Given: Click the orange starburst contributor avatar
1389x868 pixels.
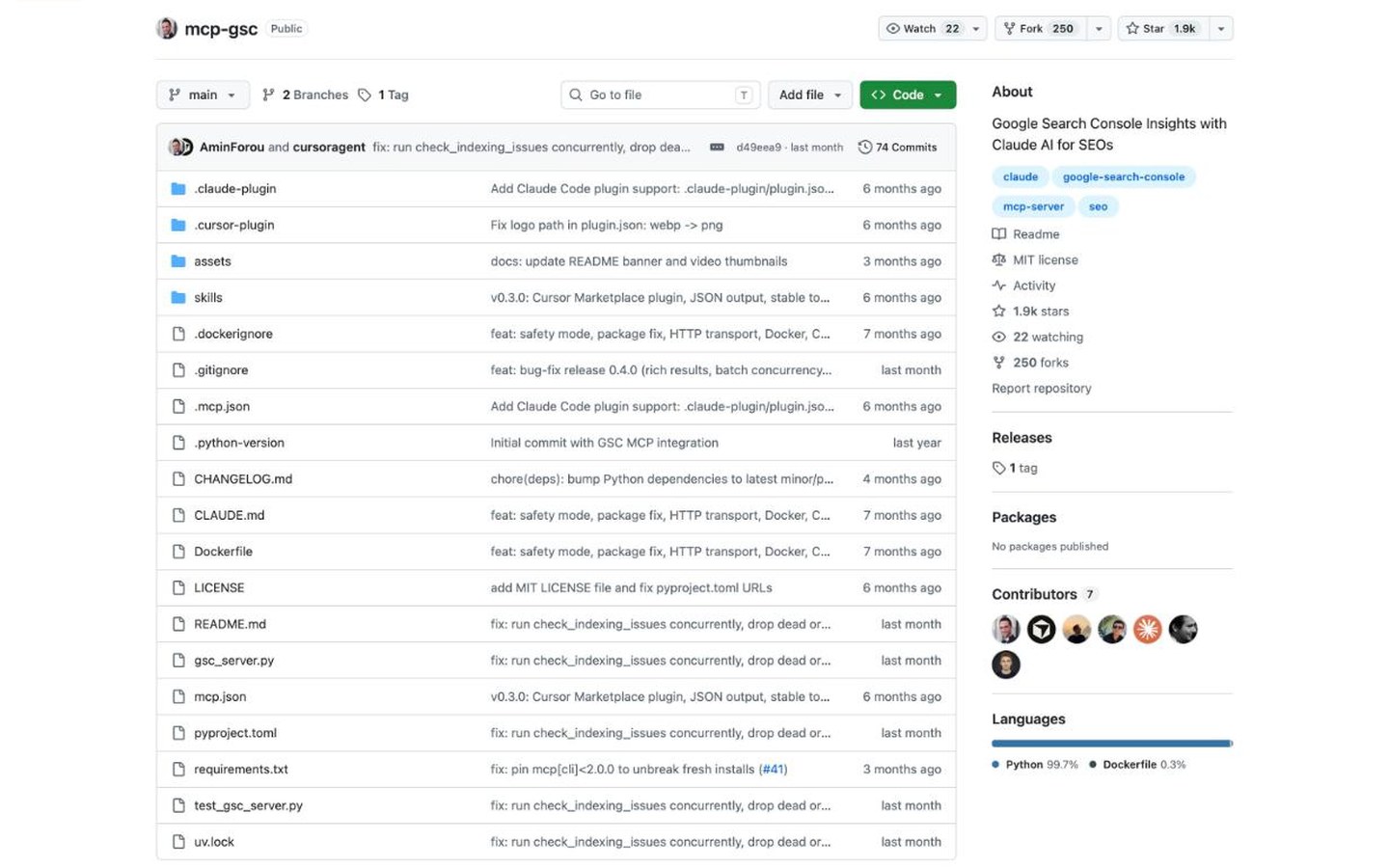Looking at the screenshot, I should pos(1147,630).
